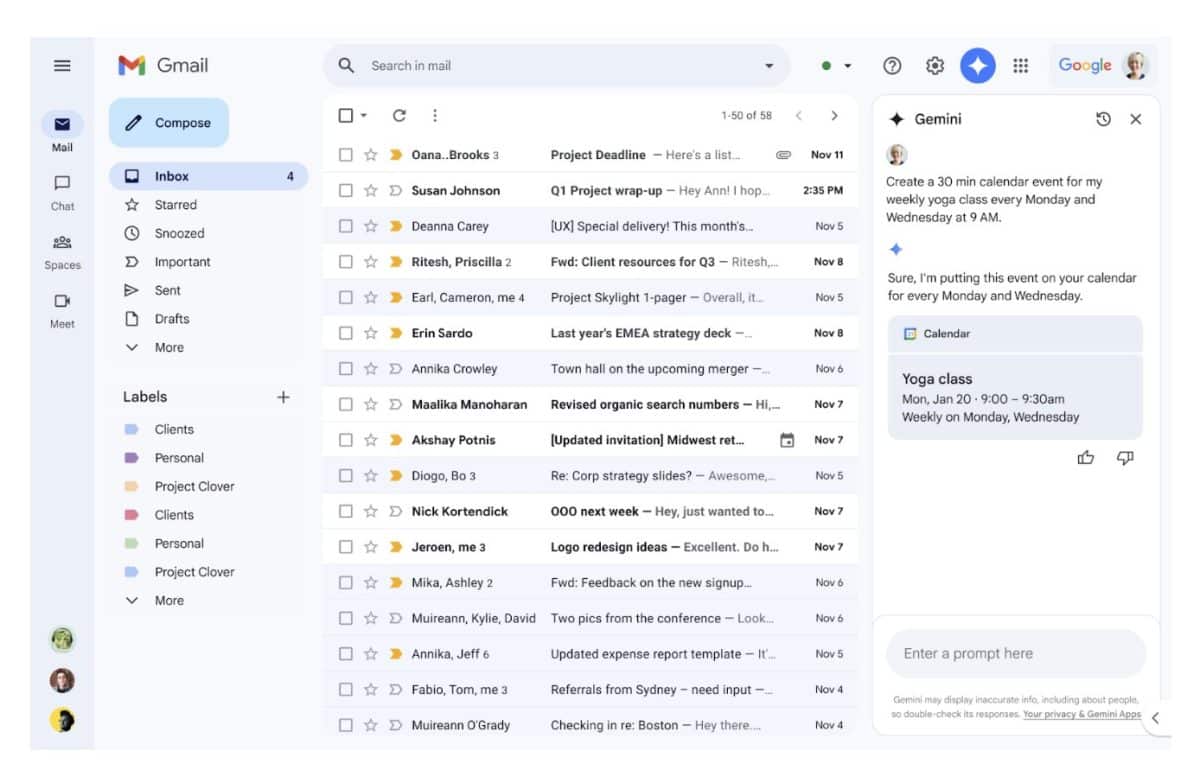Open Chat from the side rail

[62, 192]
